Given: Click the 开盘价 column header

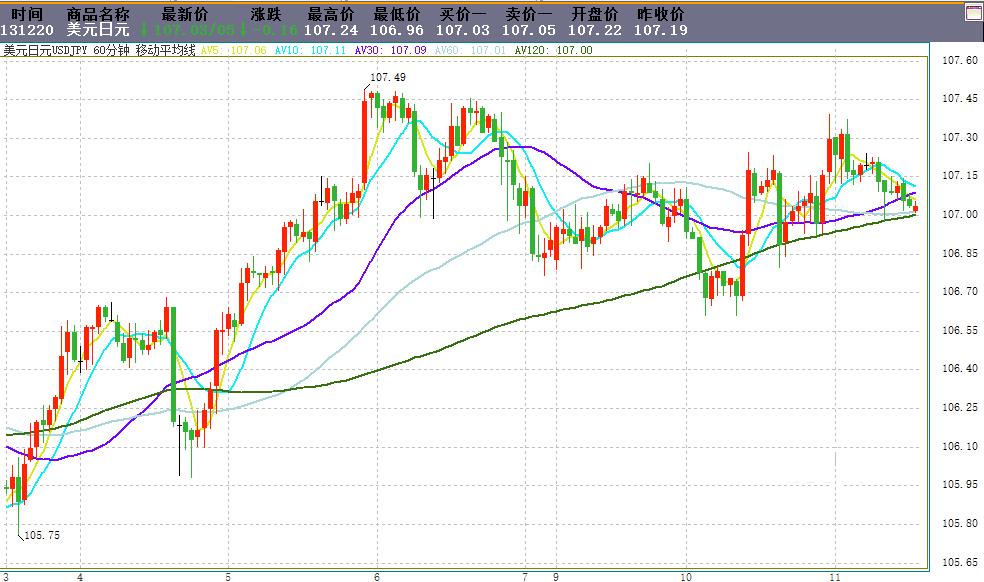Looking at the screenshot, I should [594, 14].
